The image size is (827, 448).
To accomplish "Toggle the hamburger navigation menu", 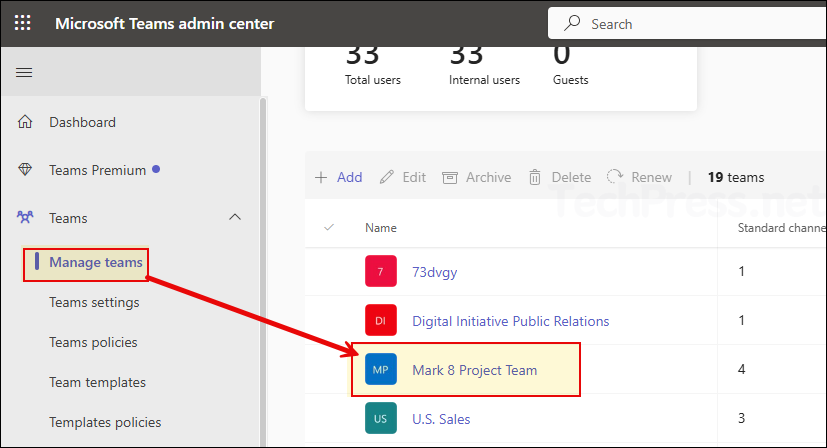I will point(24,72).
